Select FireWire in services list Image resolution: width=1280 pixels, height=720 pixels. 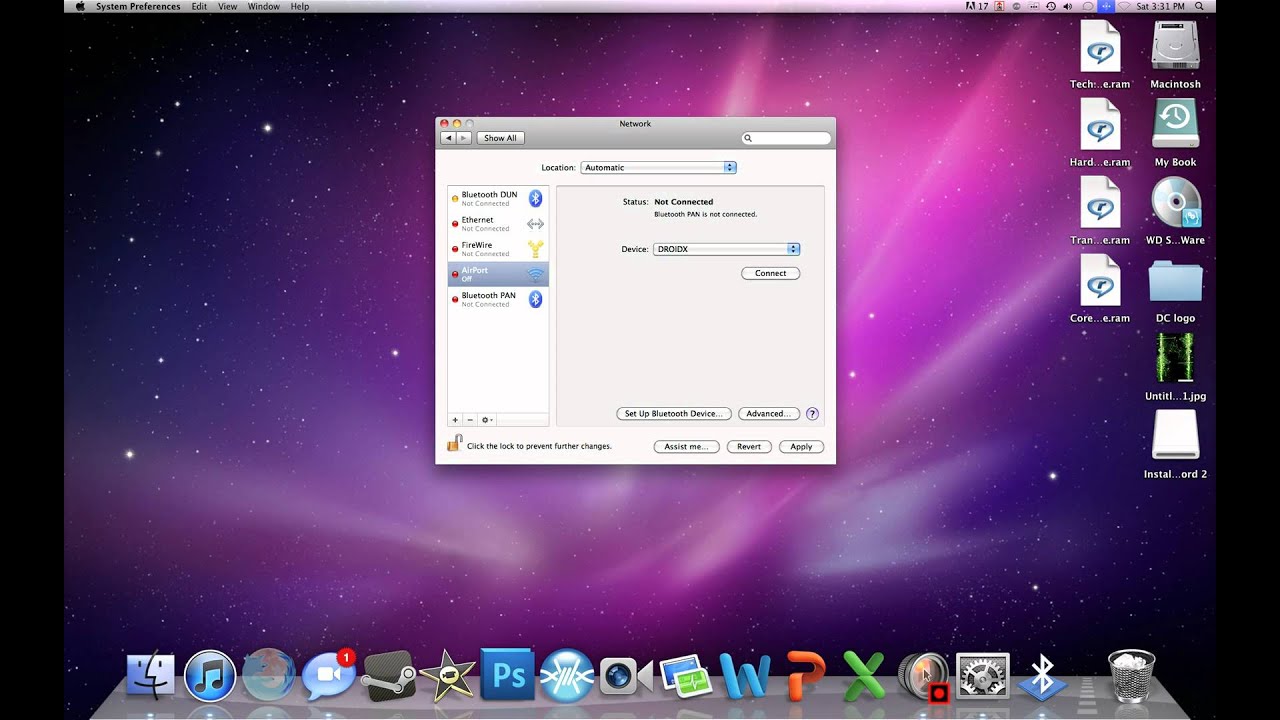tap(498, 249)
